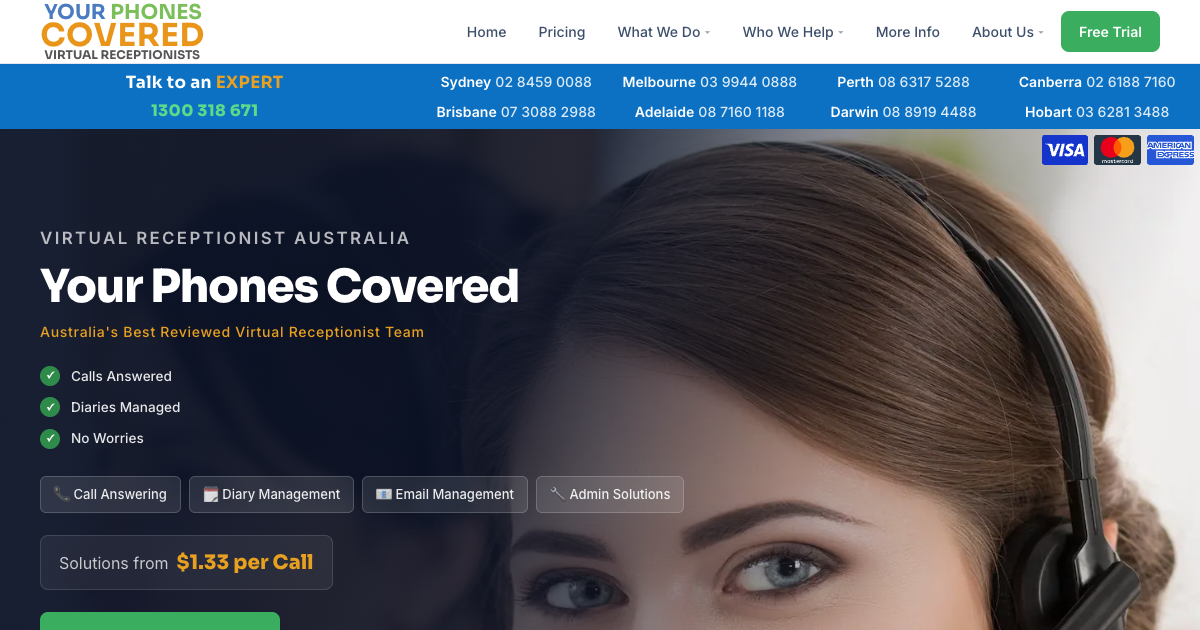Viewport: 1200px width, 630px height.
Task: Click the American Express payment icon
Action: (1170, 149)
